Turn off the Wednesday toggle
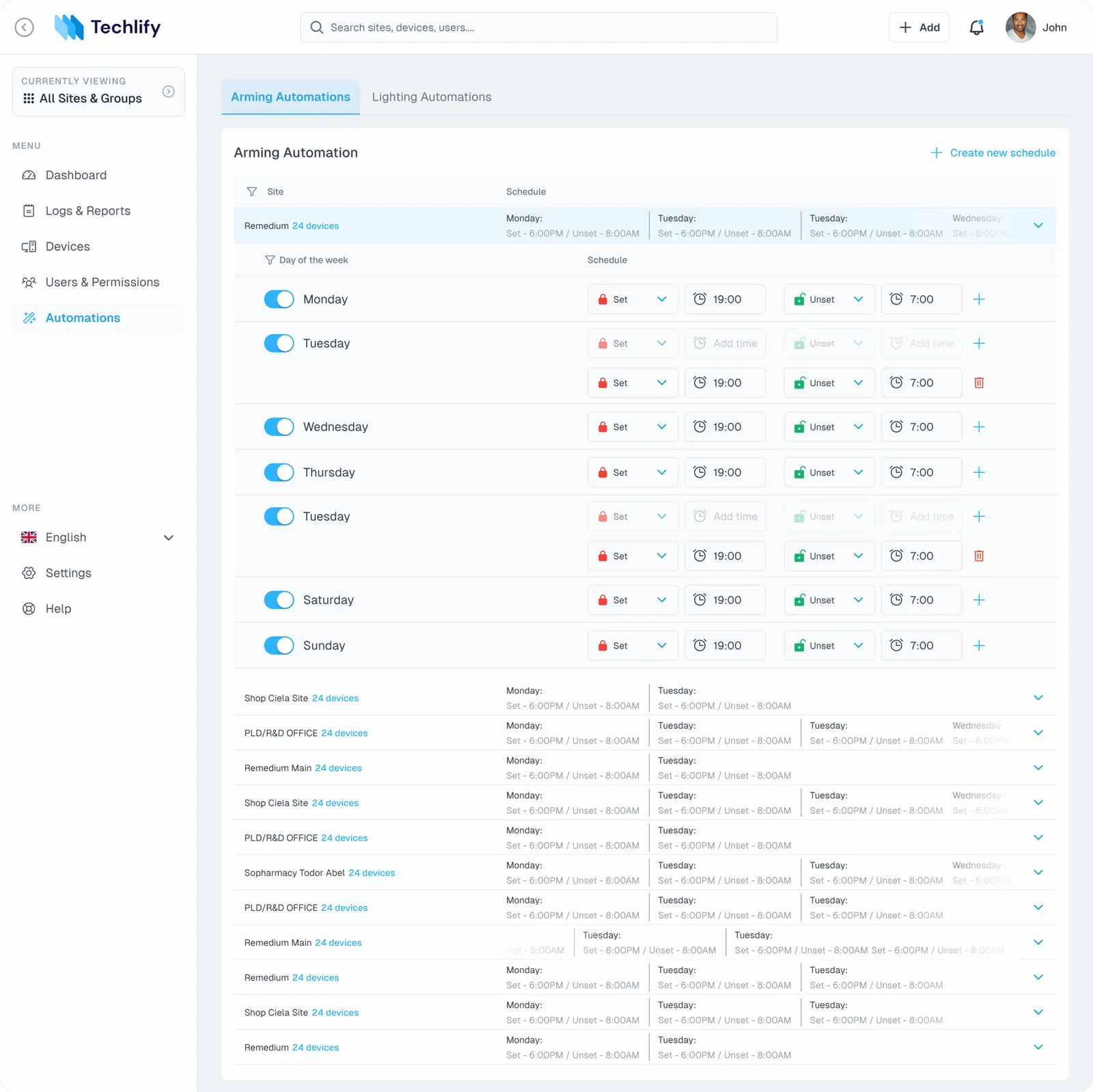Image resolution: width=1093 pixels, height=1092 pixels. (279, 427)
